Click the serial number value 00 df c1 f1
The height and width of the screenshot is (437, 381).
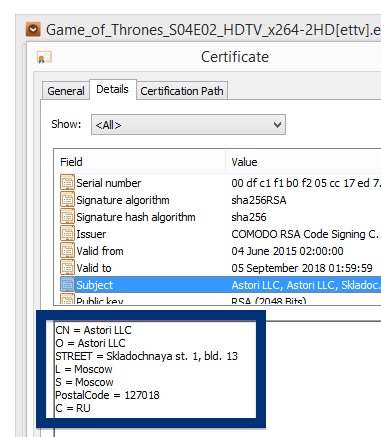coord(306,183)
